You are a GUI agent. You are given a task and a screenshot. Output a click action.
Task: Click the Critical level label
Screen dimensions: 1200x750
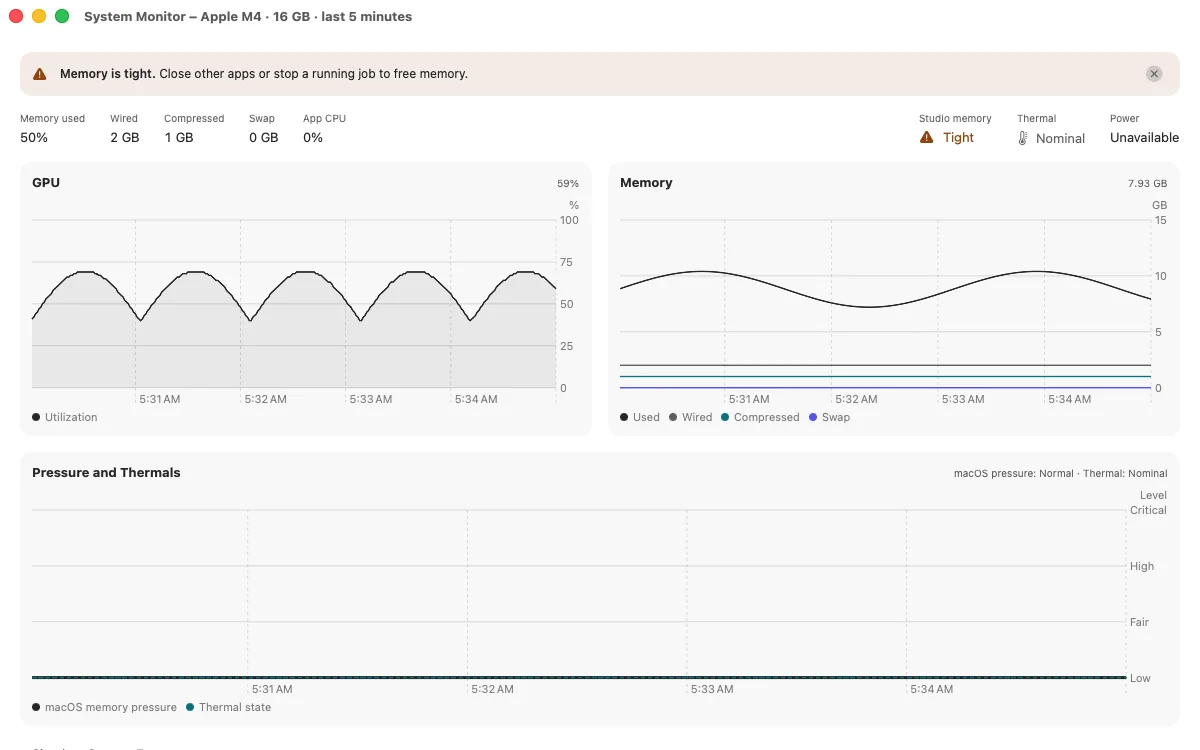coord(1148,510)
